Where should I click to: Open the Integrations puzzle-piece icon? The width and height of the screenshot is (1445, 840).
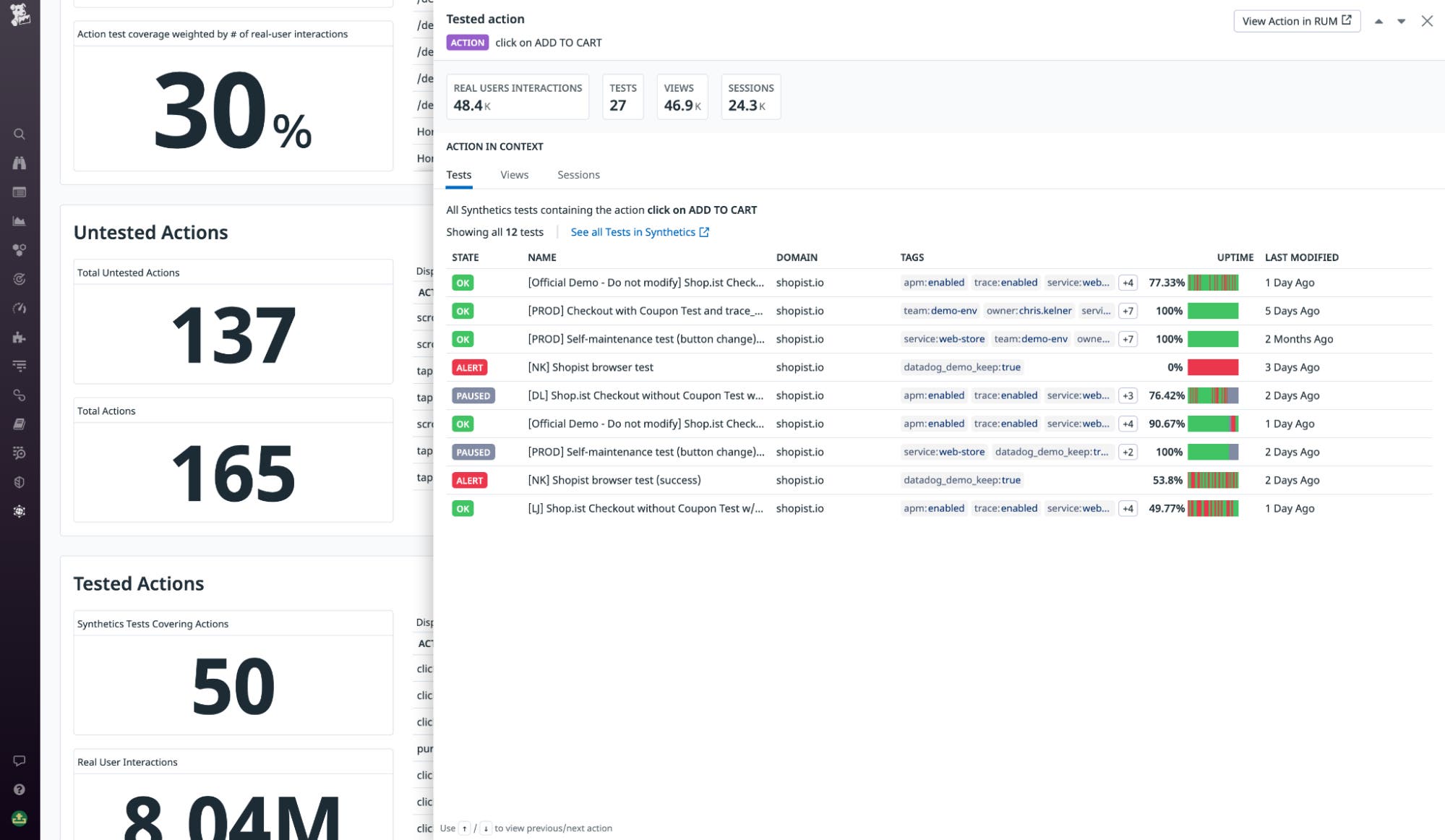coord(20,337)
